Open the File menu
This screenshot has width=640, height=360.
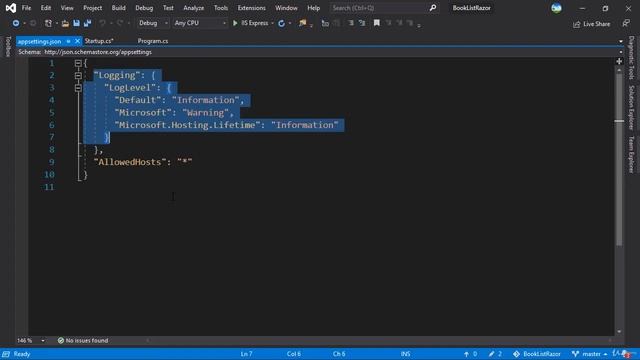[x=26, y=8]
